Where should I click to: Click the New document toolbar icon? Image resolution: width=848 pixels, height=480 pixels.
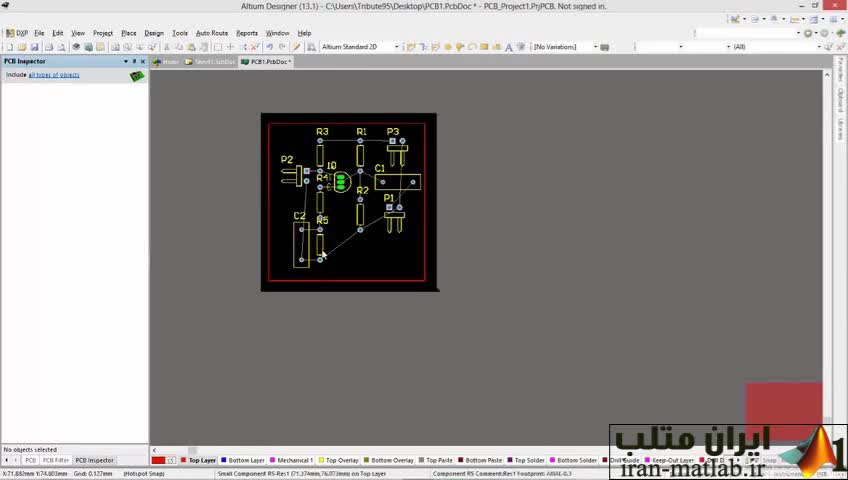point(10,47)
